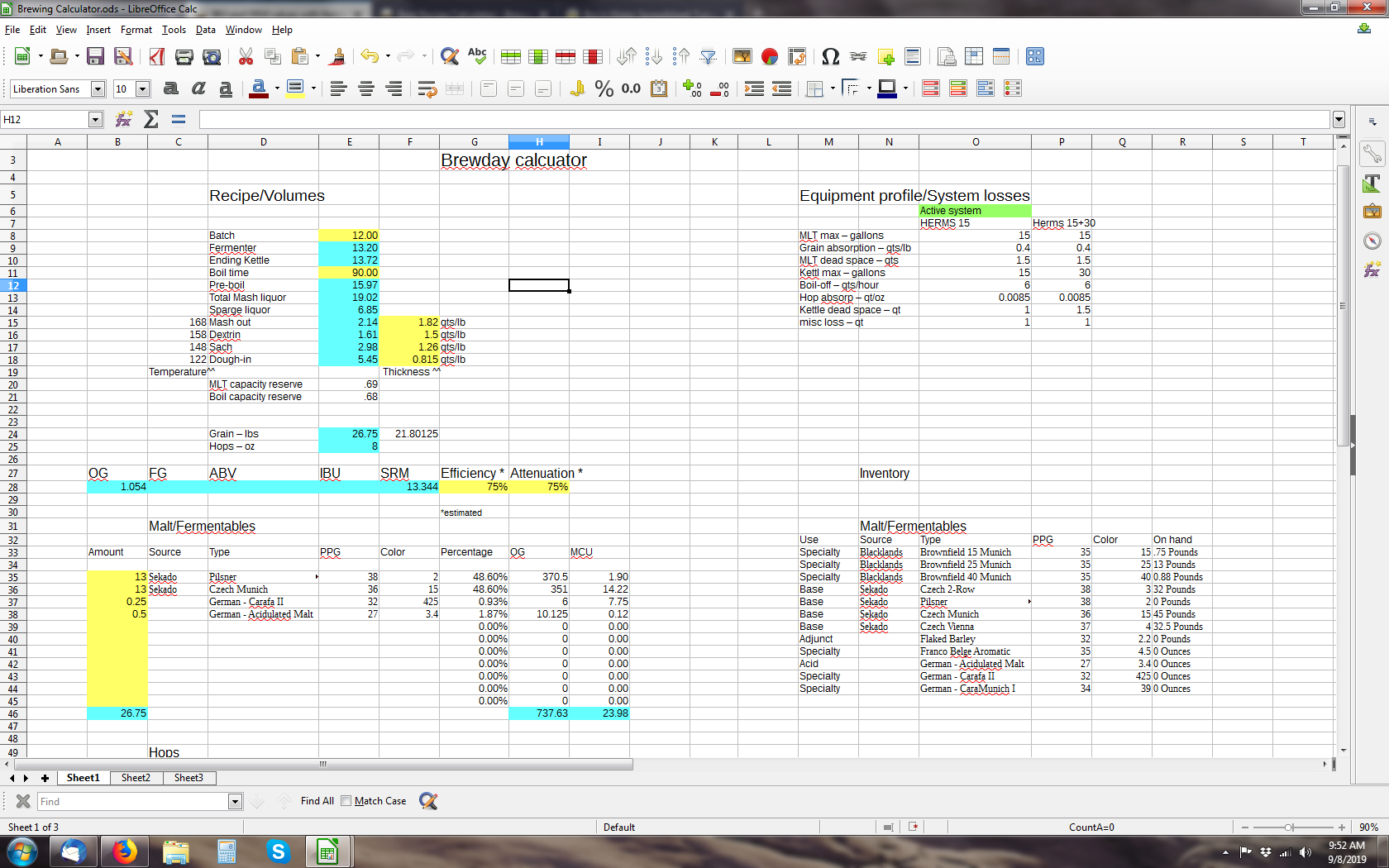Click the yellow highlighting color swatch
The width and height of the screenshot is (1389, 868).
[x=295, y=88]
